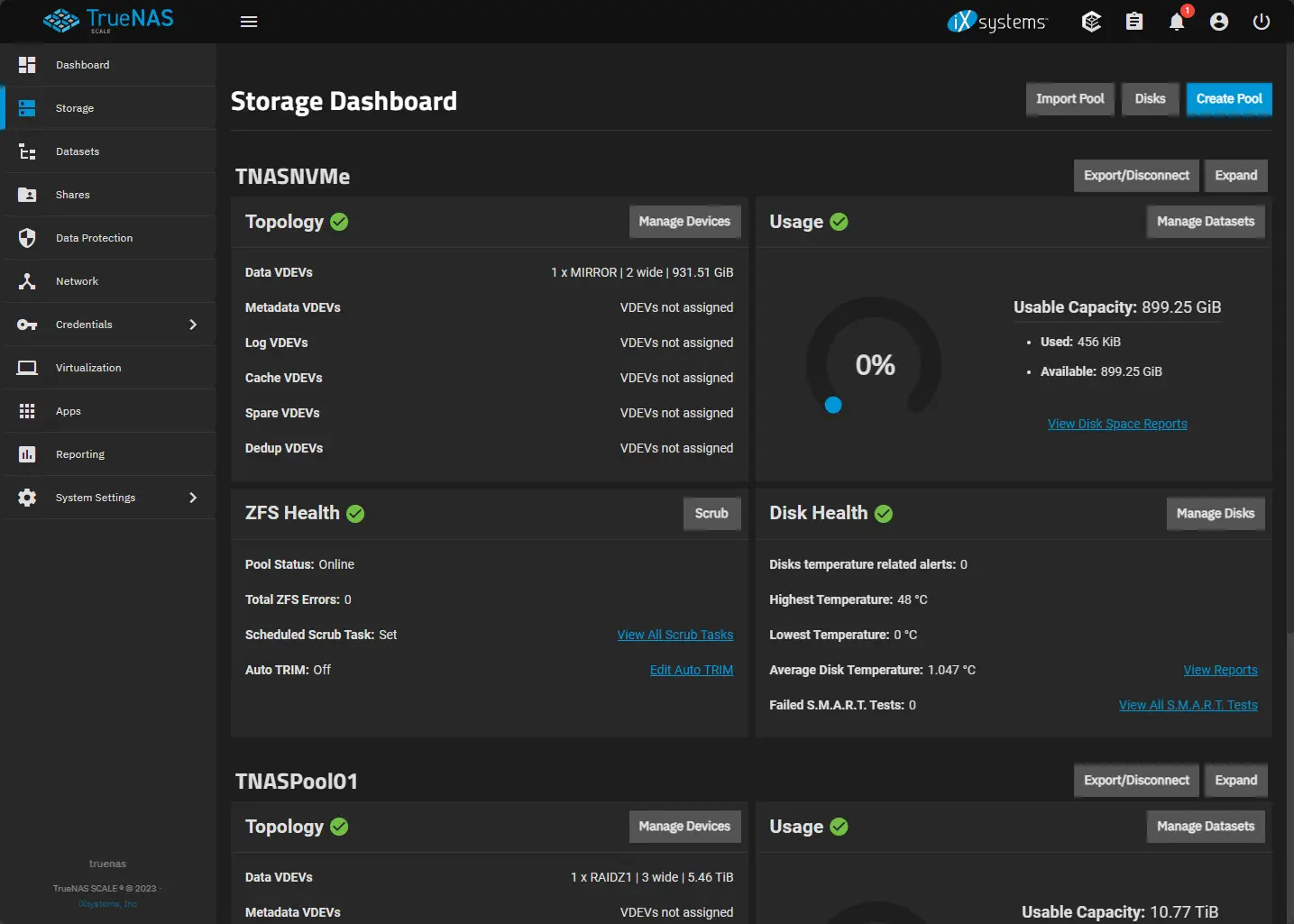Start a Scrub in ZFS Health

711,514
